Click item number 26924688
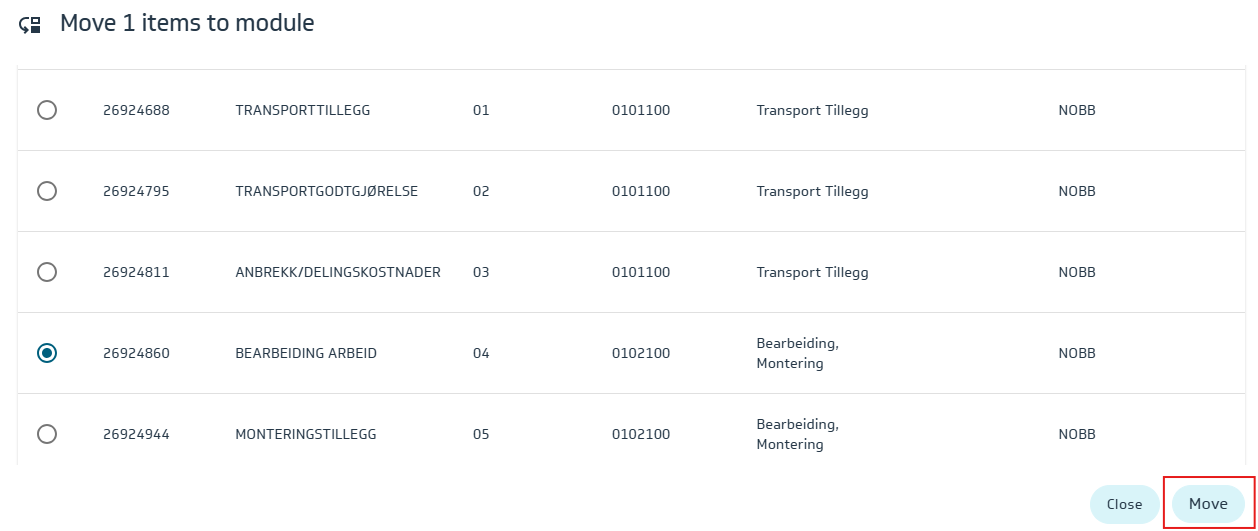Viewport: 1258px width, 531px height. (136, 110)
